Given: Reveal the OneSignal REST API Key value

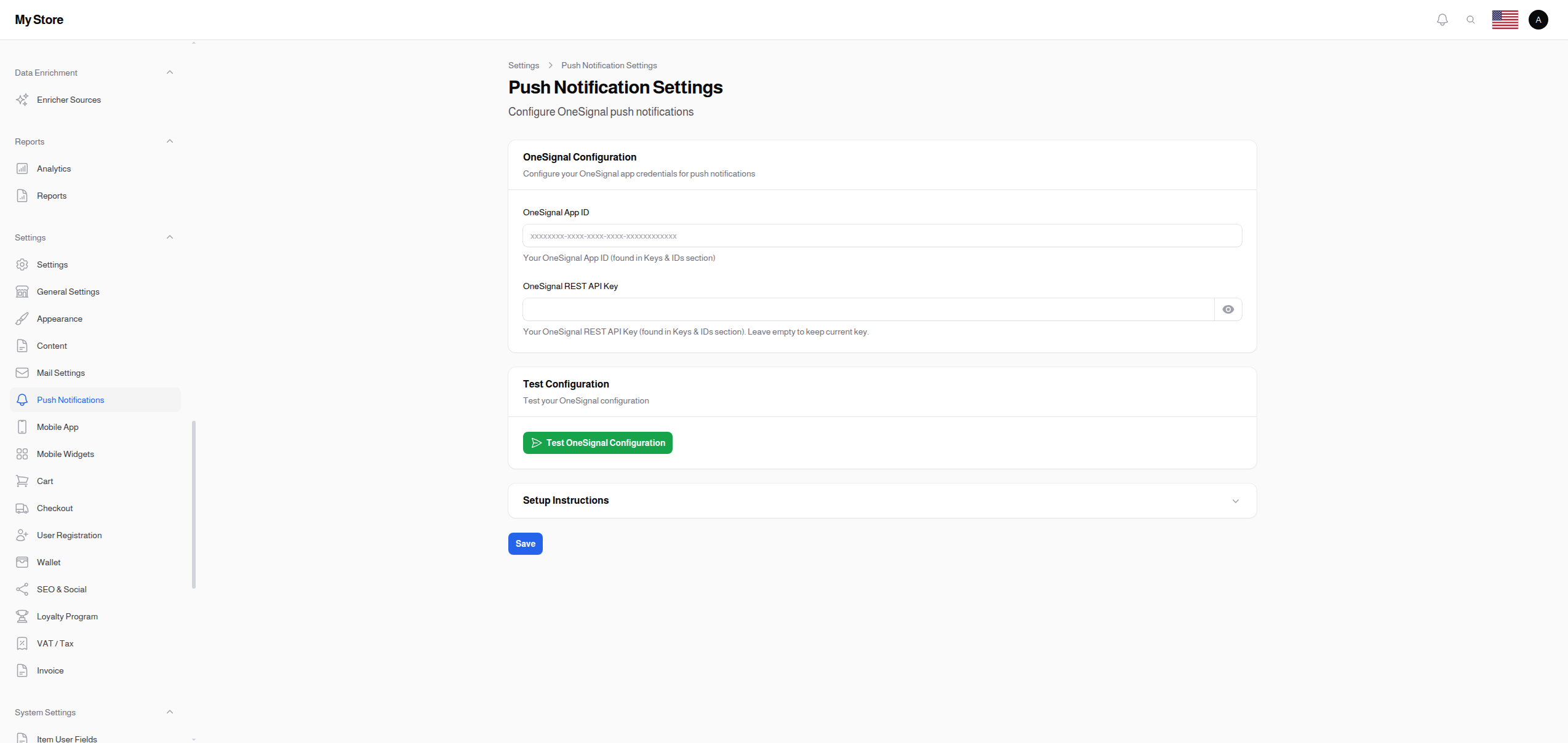Looking at the screenshot, I should pyautogui.click(x=1228, y=309).
